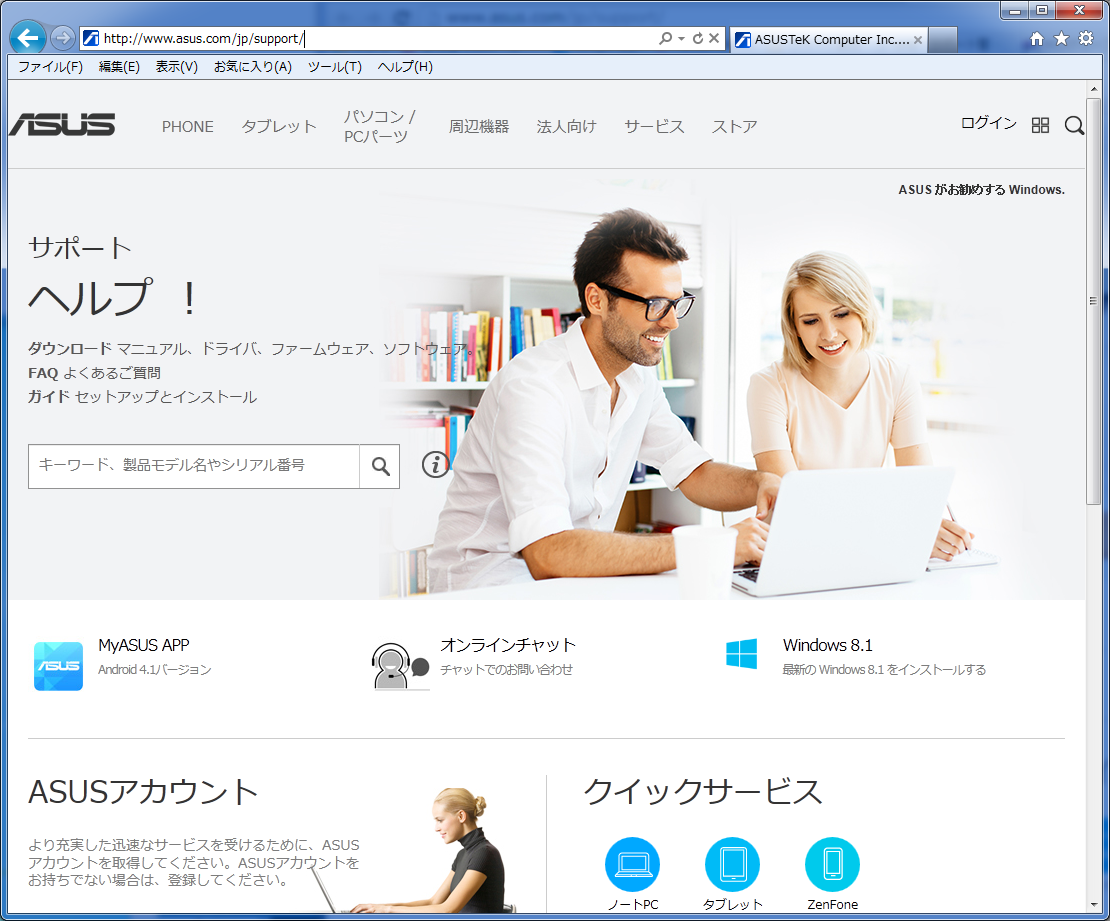This screenshot has height=921, width=1110.
Task: Click the online chat headset agent icon
Action: click(400, 665)
